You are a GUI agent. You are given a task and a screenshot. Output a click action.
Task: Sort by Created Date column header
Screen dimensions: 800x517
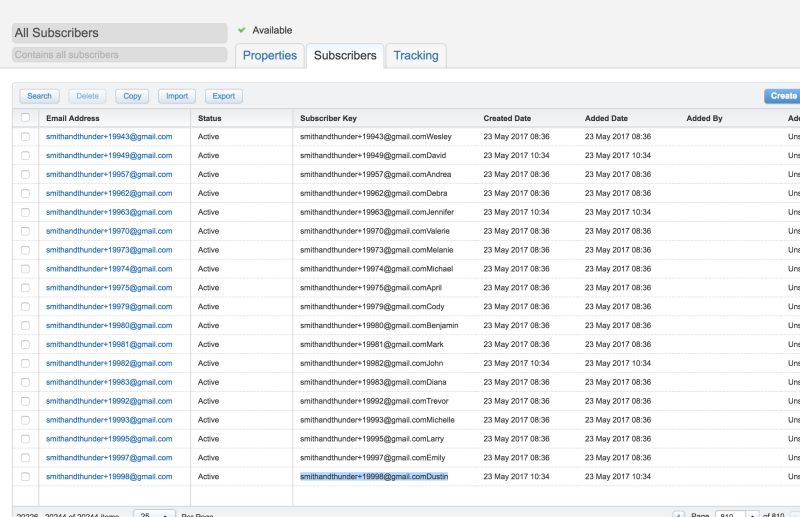tap(507, 118)
